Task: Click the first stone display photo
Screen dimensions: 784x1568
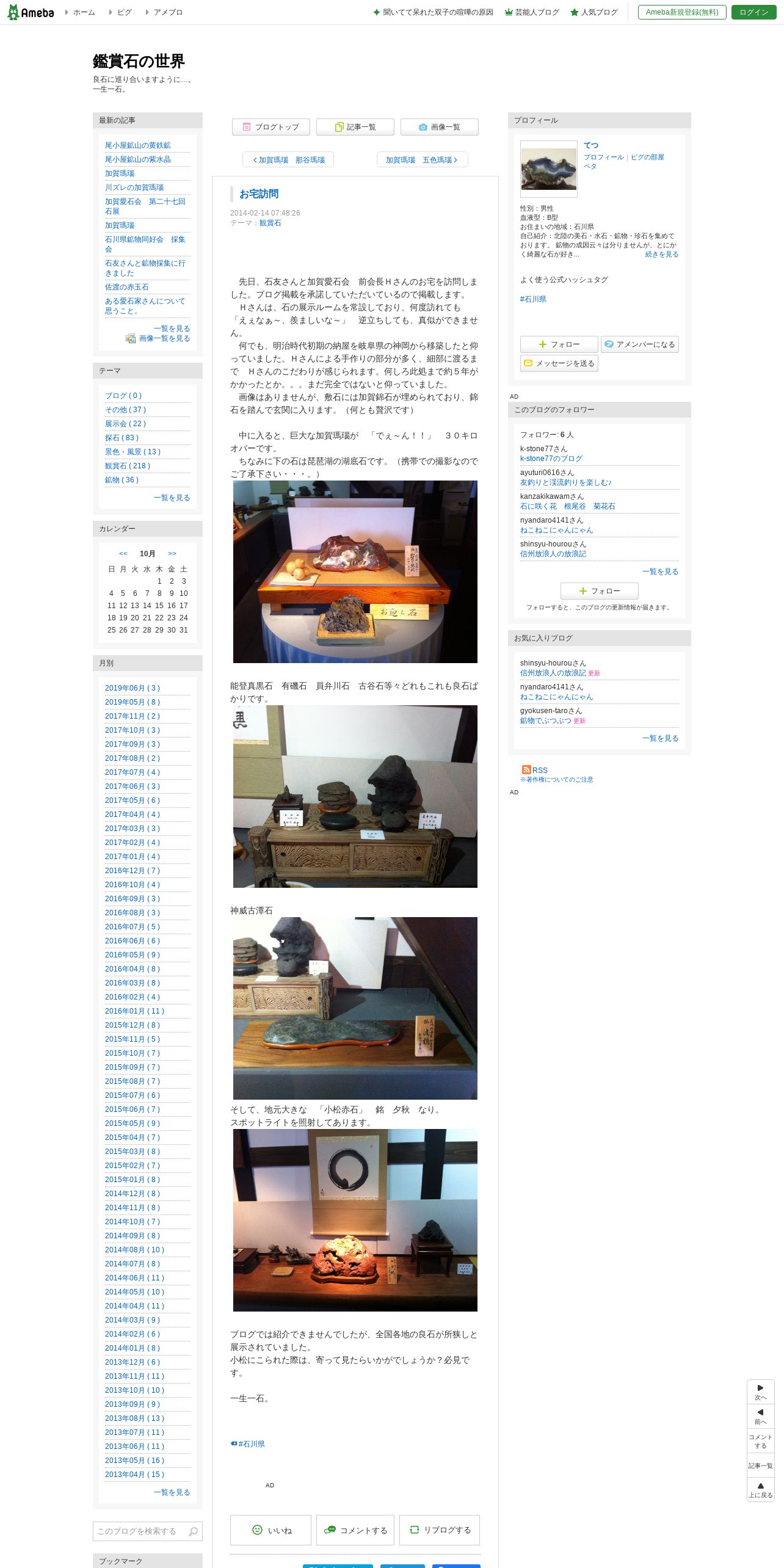Action: tap(355, 572)
